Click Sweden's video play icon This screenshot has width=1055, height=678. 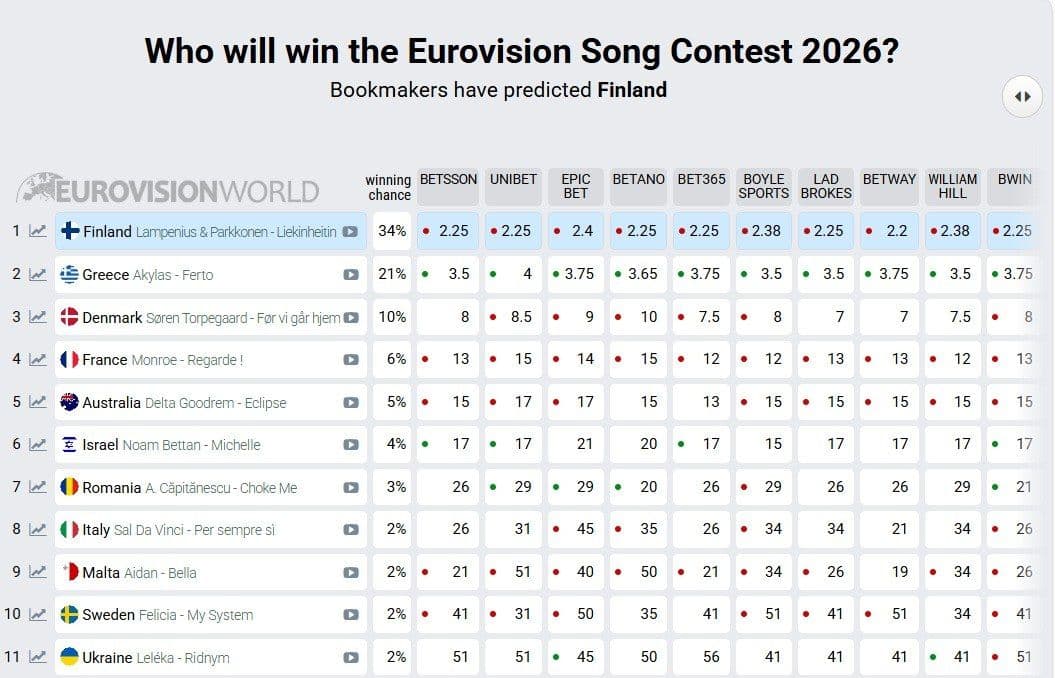351,615
